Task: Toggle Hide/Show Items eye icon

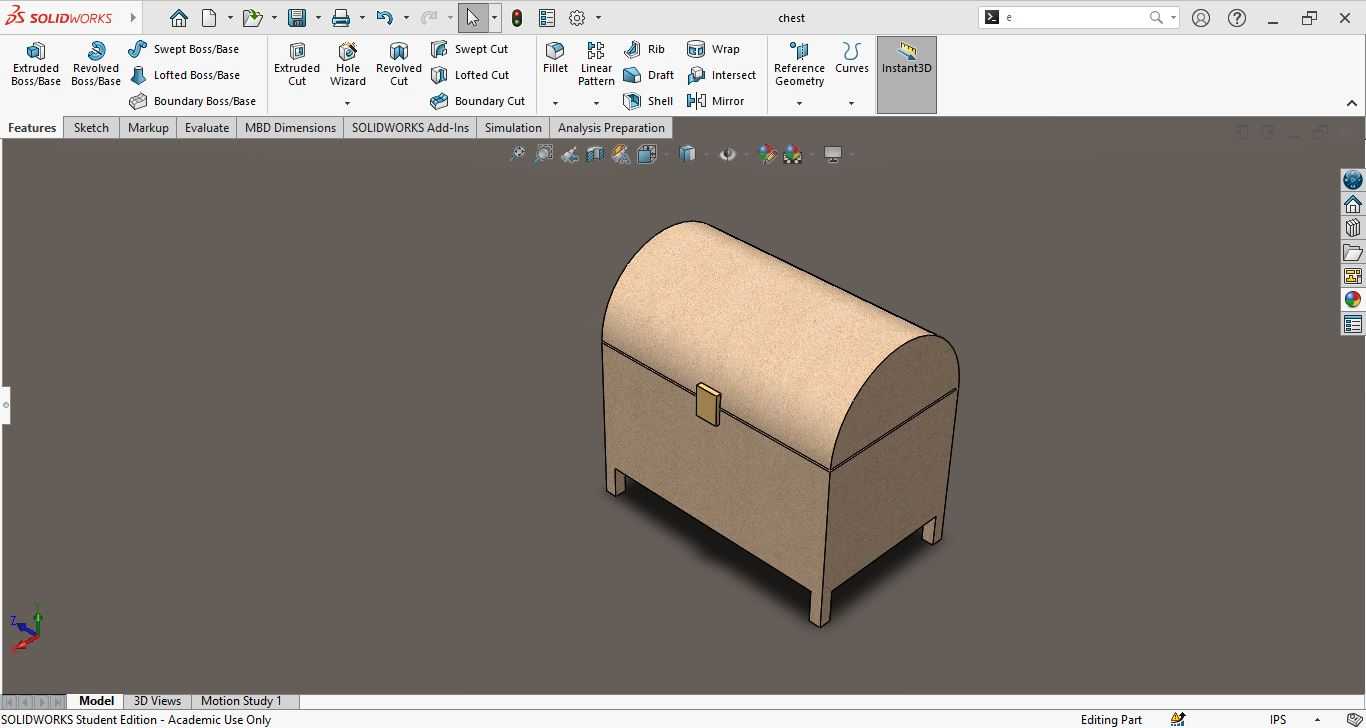Action: (x=727, y=154)
